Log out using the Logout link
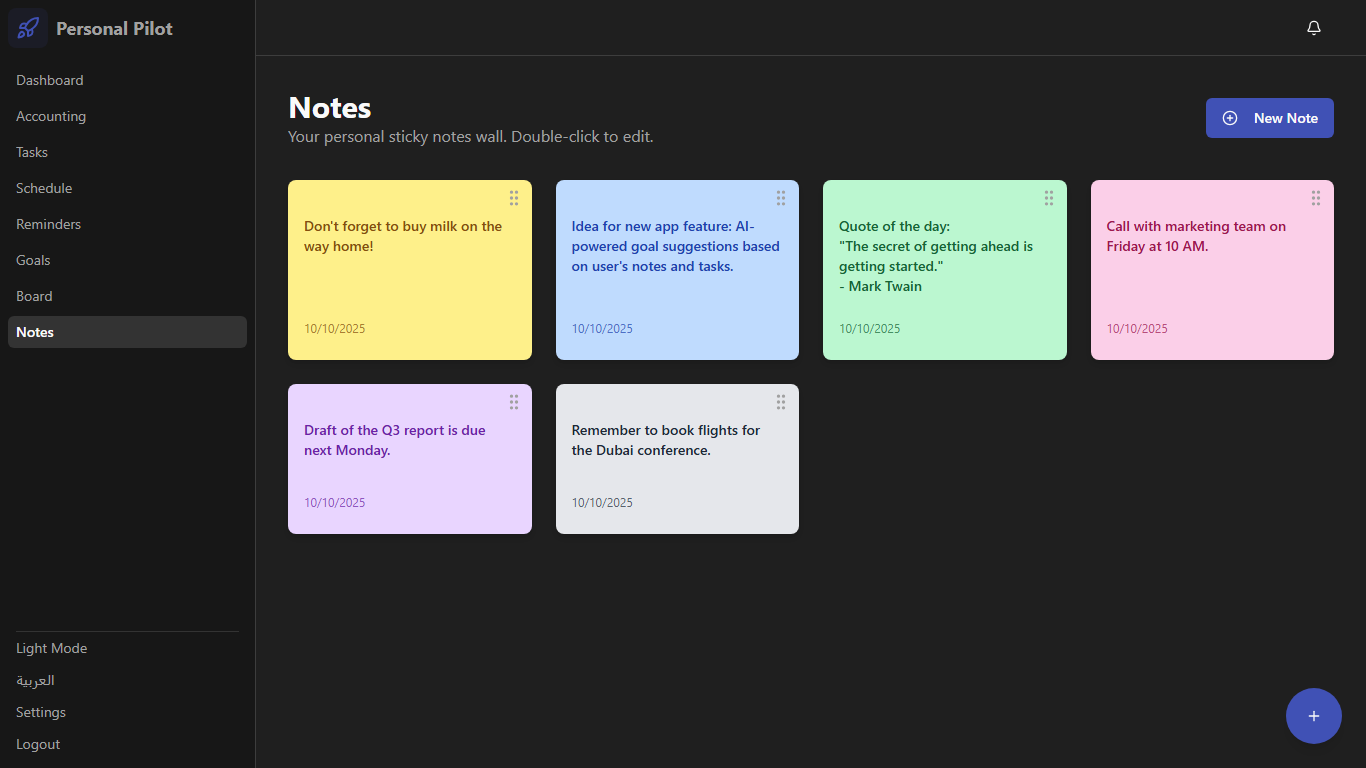This screenshot has width=1366, height=768. pos(38,744)
